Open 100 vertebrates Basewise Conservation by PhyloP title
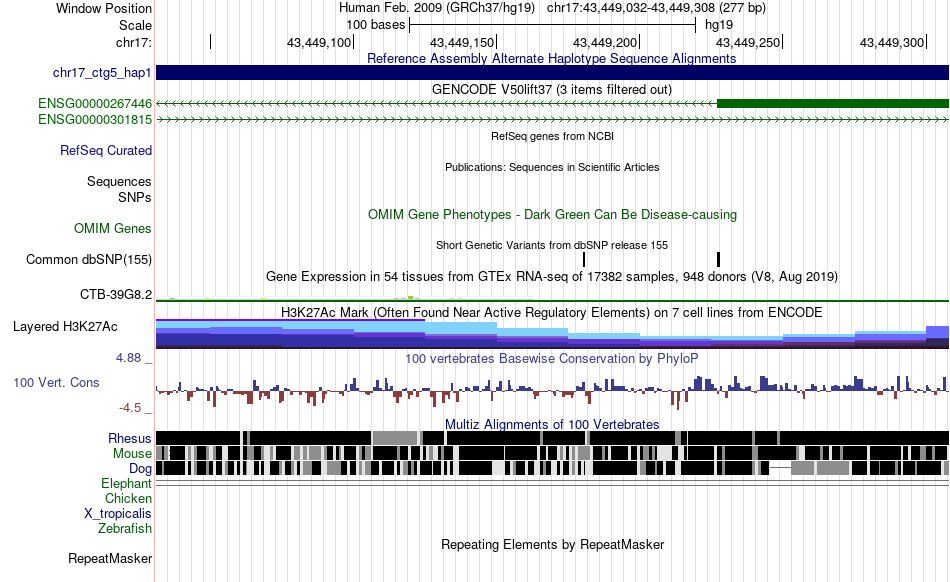The width and height of the screenshot is (950, 582). (552, 359)
